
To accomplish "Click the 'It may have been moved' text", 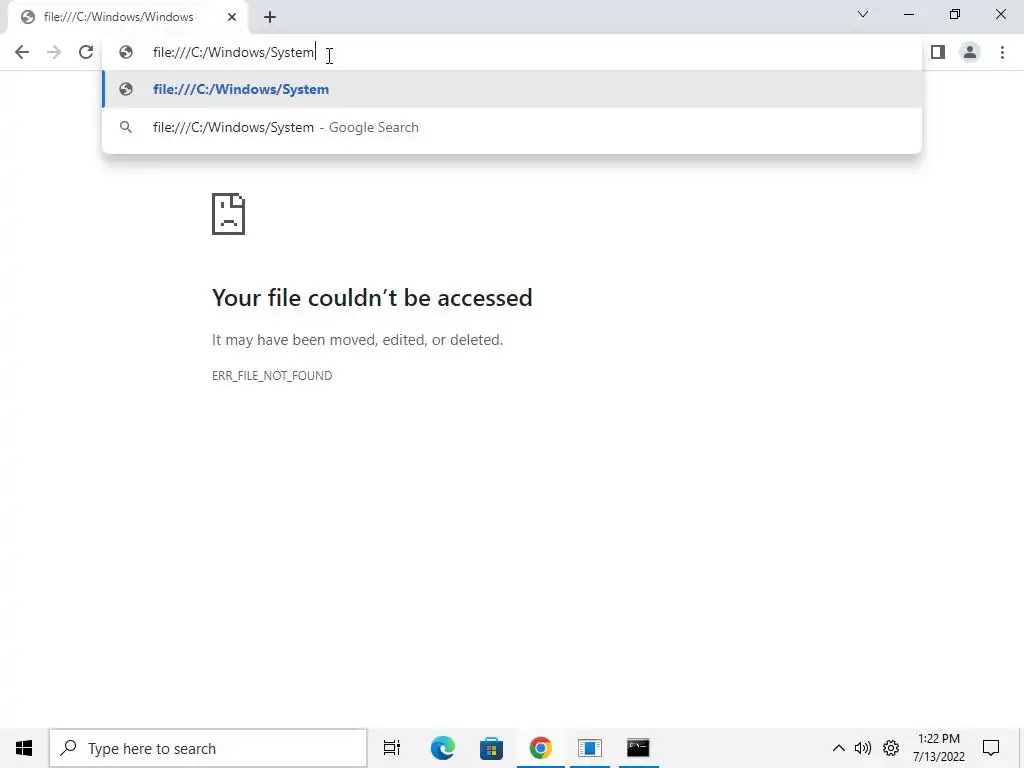I will pos(357,340).
